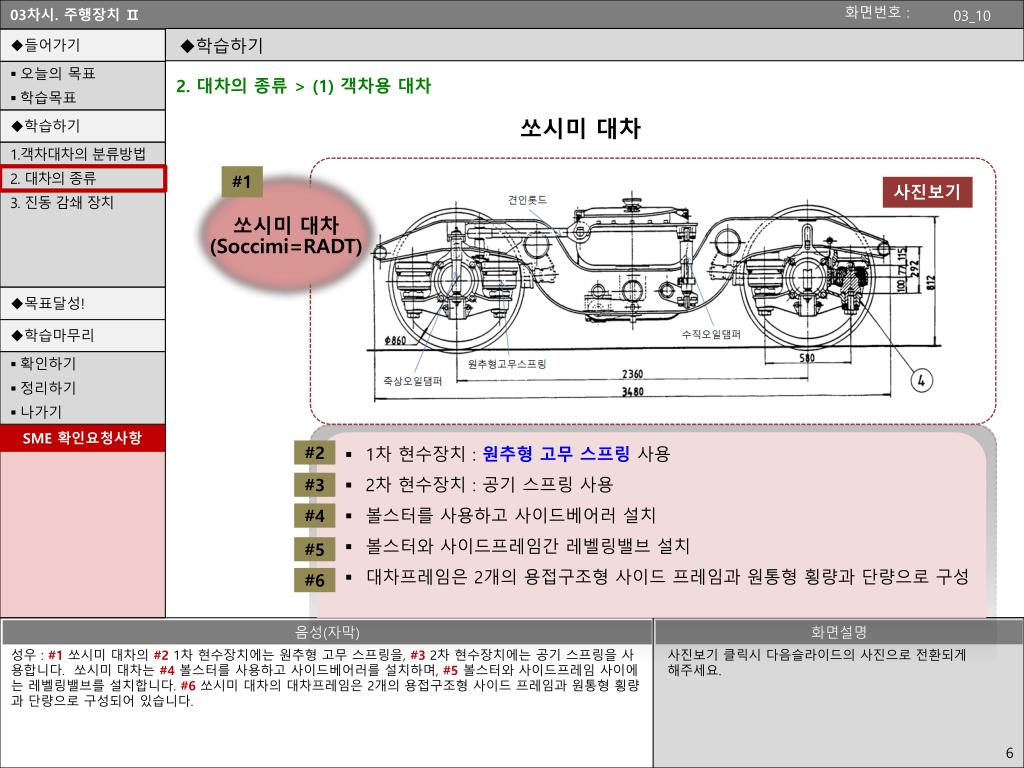Click the #6 marker badge

point(314,580)
